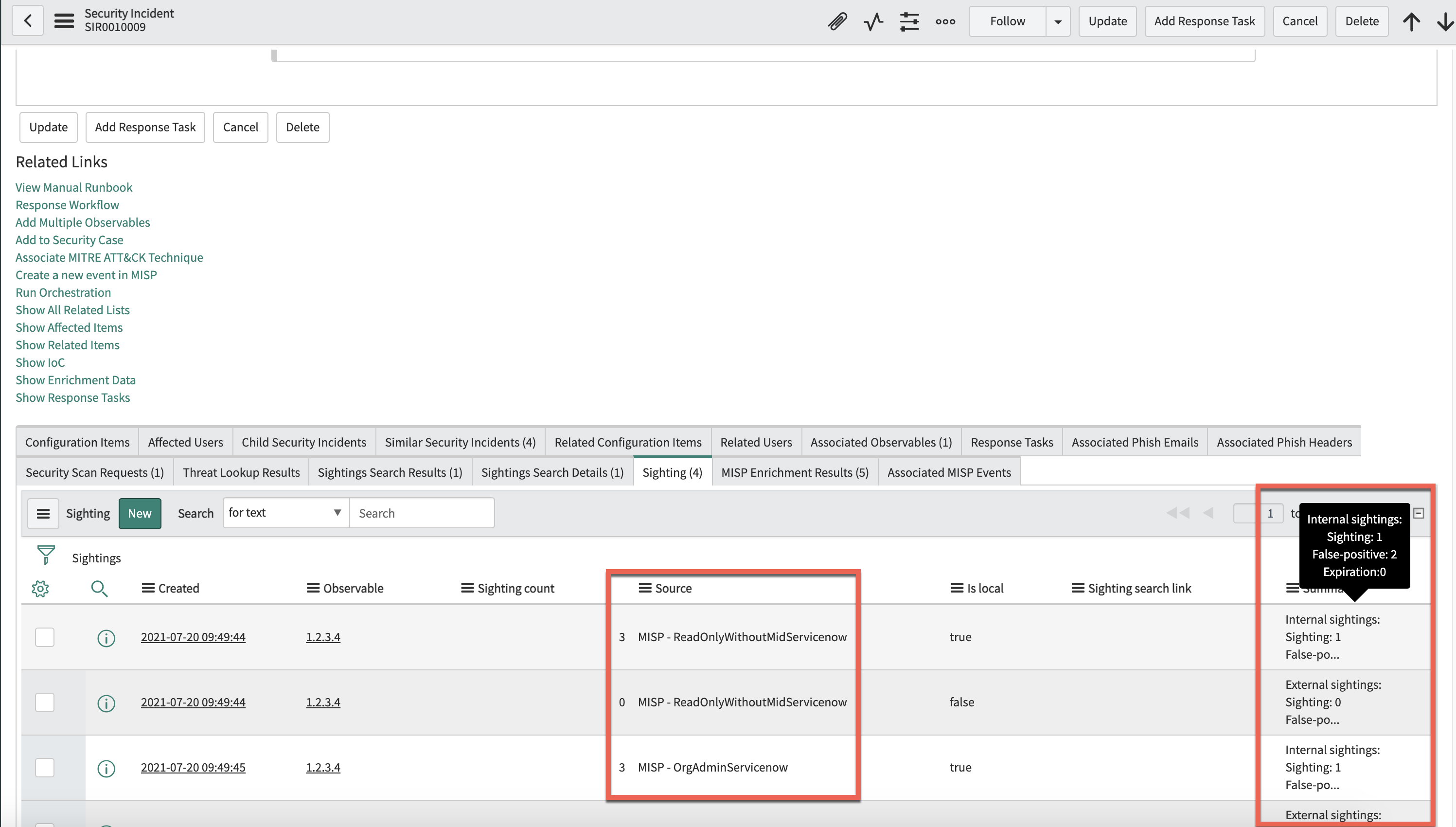This screenshot has width=1456, height=827.
Task: Open observable 1.2.3.4 in first row
Action: 323,637
